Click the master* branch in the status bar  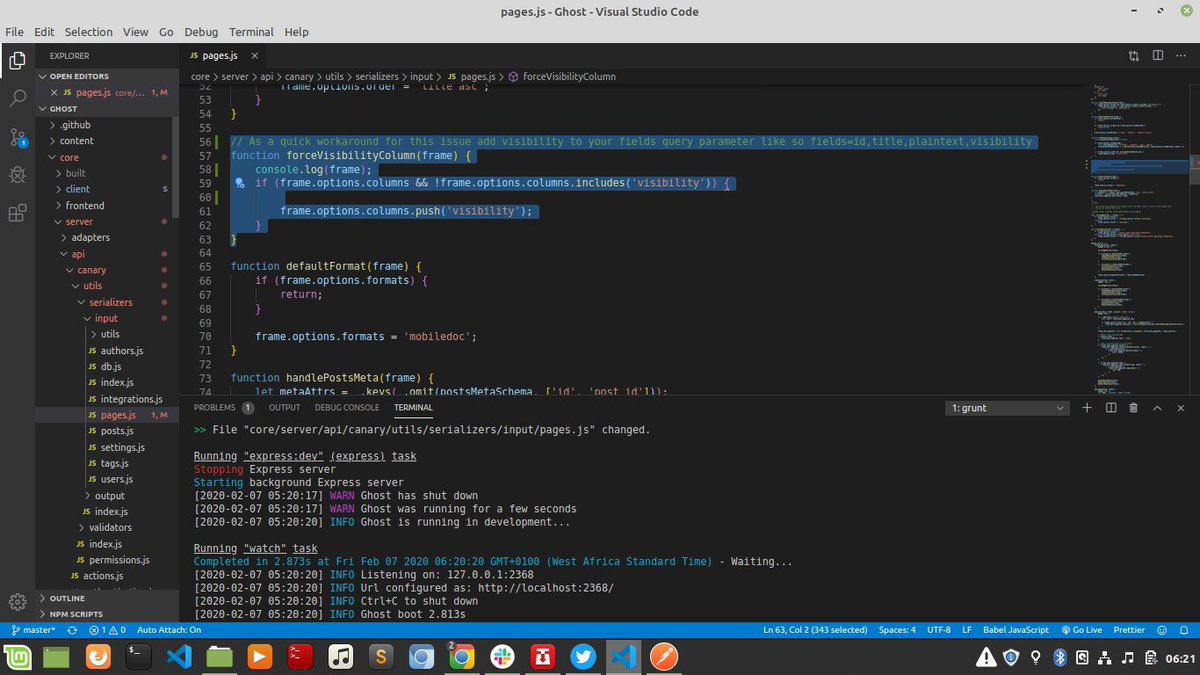click(32, 630)
